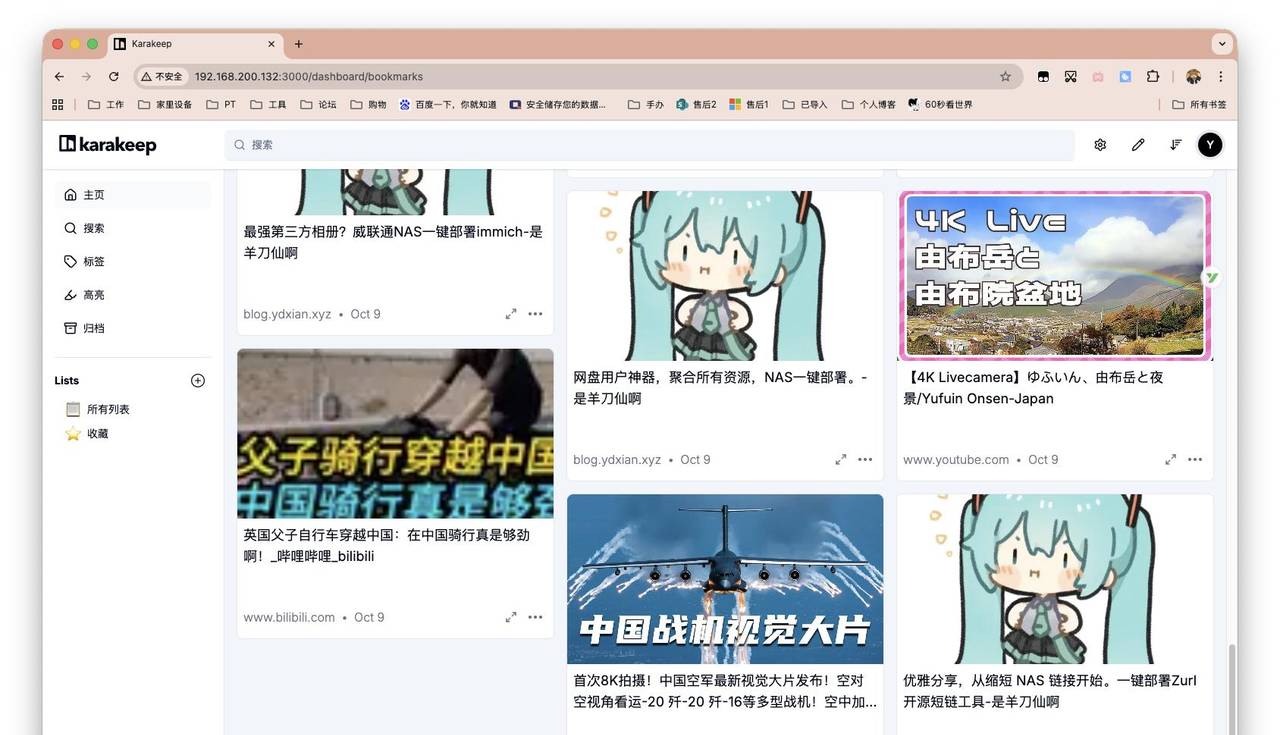This screenshot has width=1280, height=735.
Task: Click inside the 搜索 search field
Action: (650, 144)
